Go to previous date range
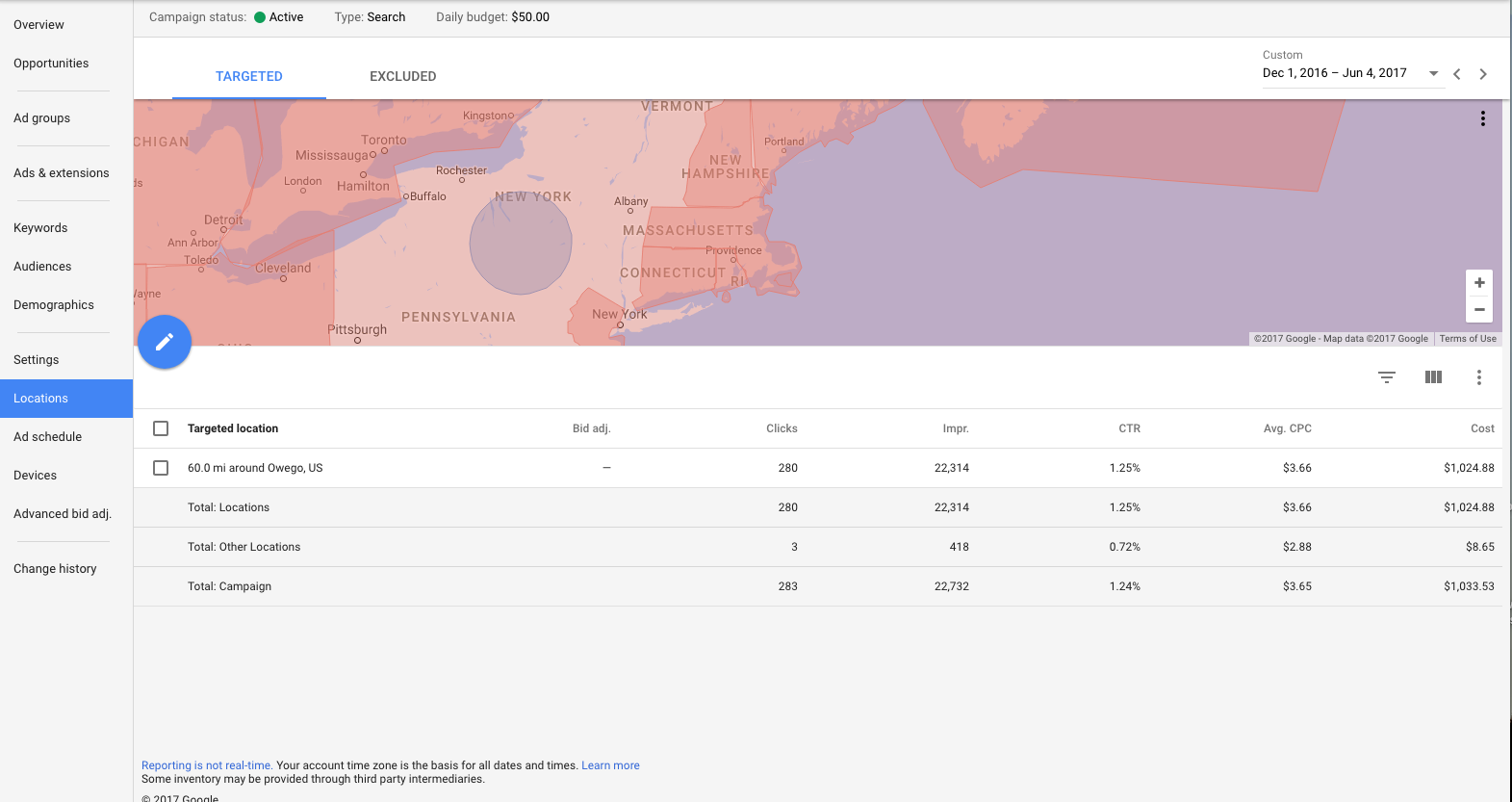The width and height of the screenshot is (1512, 802). 1457,74
